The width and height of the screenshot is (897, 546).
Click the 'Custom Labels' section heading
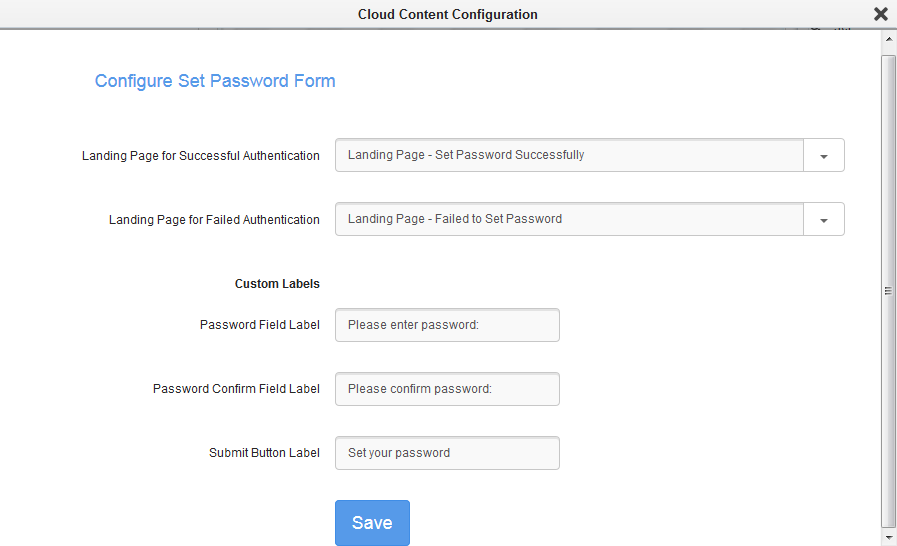pos(277,284)
